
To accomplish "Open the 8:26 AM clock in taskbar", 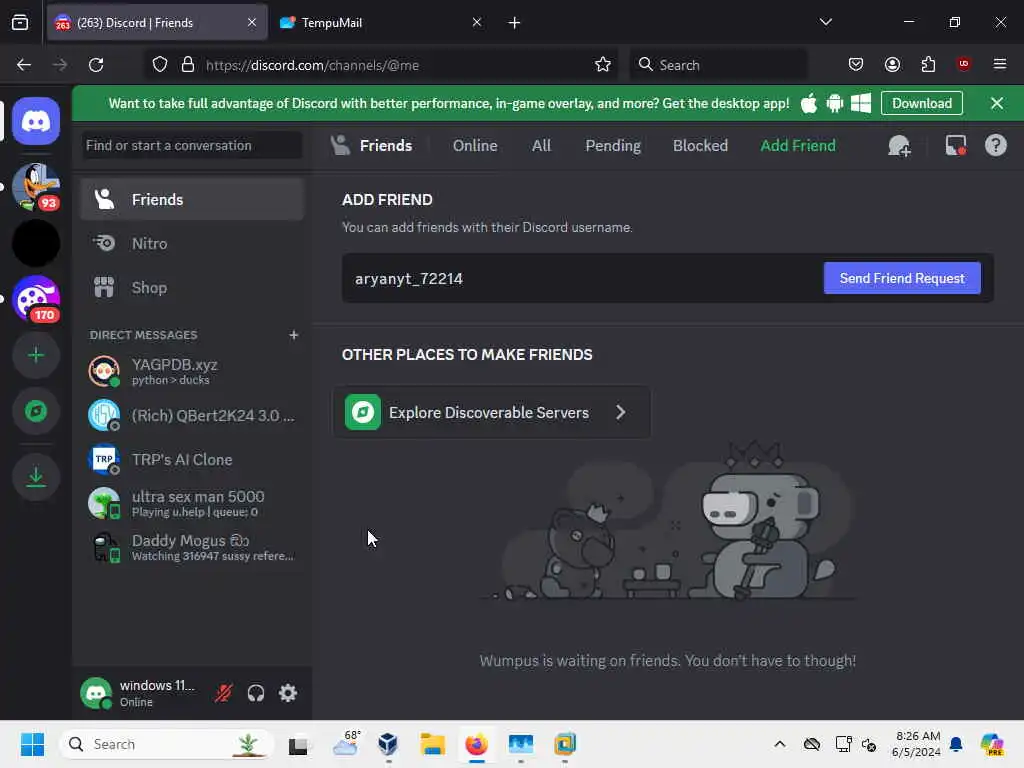I will [917, 744].
